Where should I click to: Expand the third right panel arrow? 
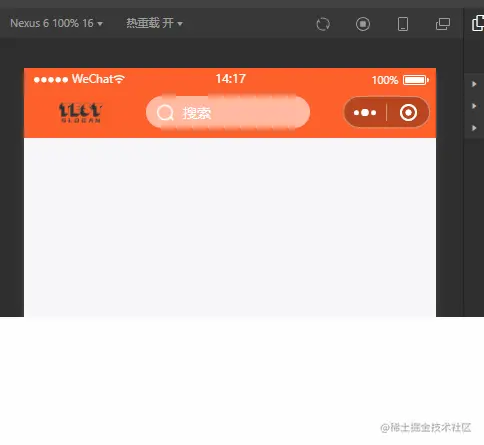[x=474, y=128]
